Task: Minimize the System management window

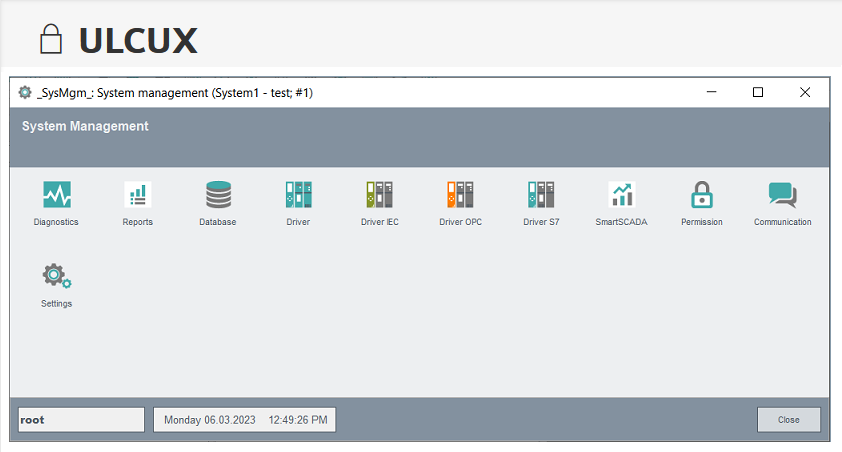Action: (x=712, y=92)
